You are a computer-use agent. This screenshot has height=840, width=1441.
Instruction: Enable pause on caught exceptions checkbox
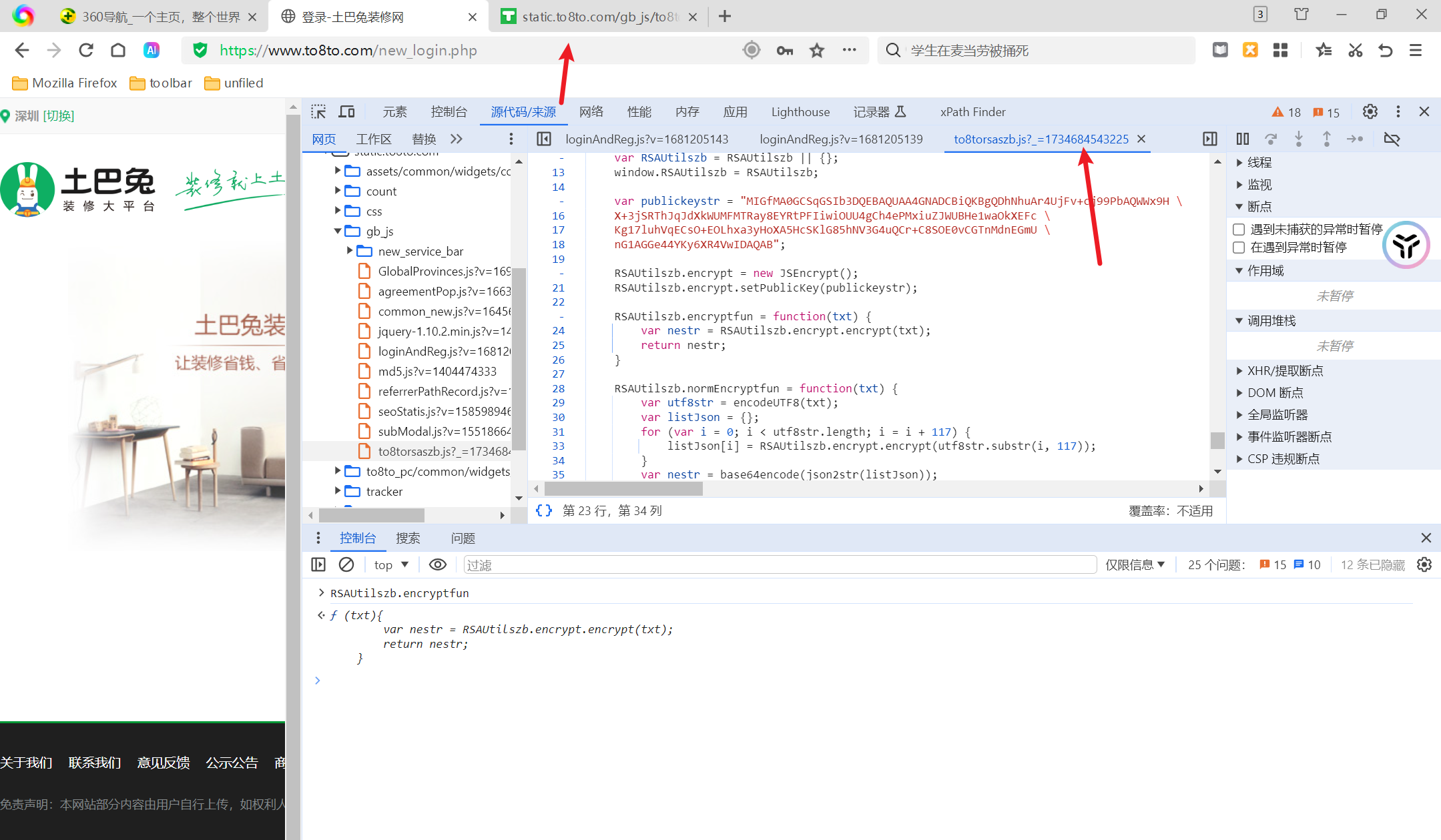tap(1239, 247)
